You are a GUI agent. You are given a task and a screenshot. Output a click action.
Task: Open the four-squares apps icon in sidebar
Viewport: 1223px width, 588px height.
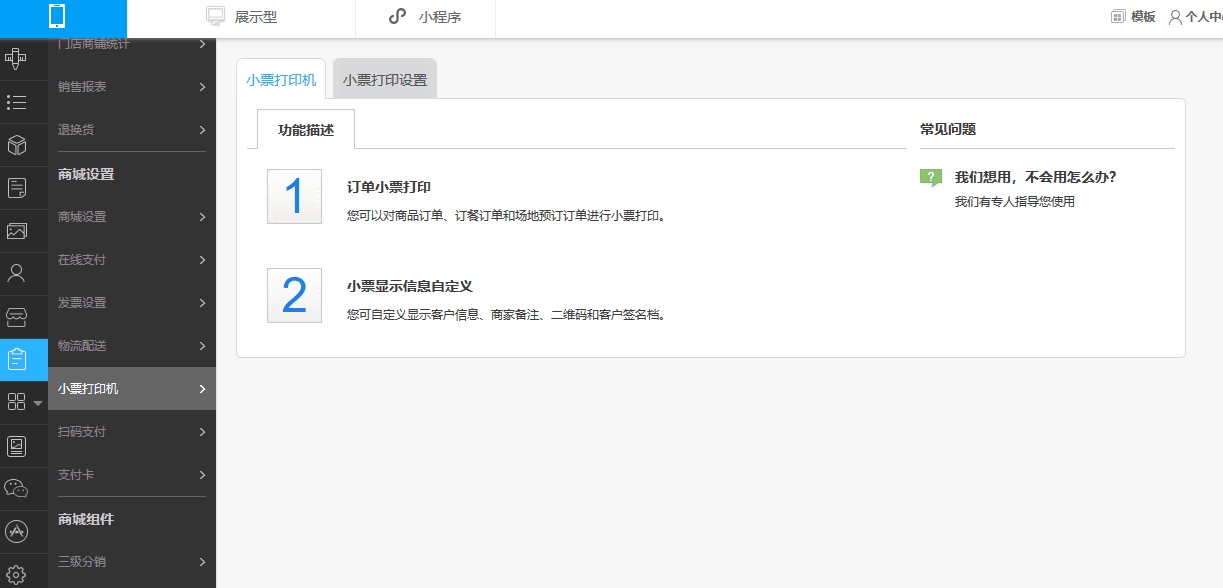pos(16,402)
